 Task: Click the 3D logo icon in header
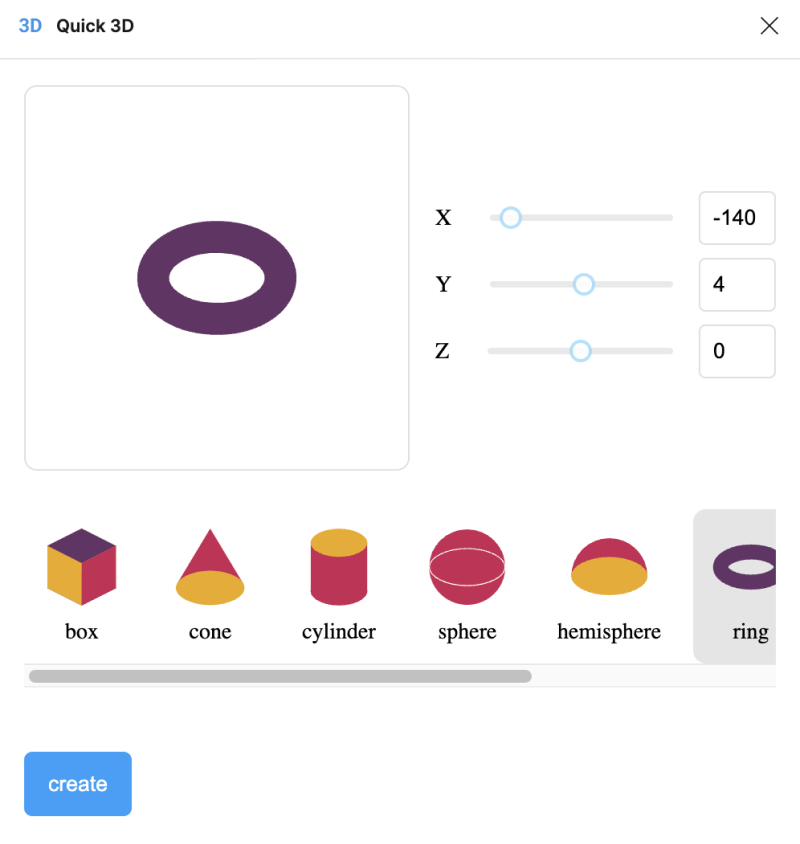pos(30,26)
